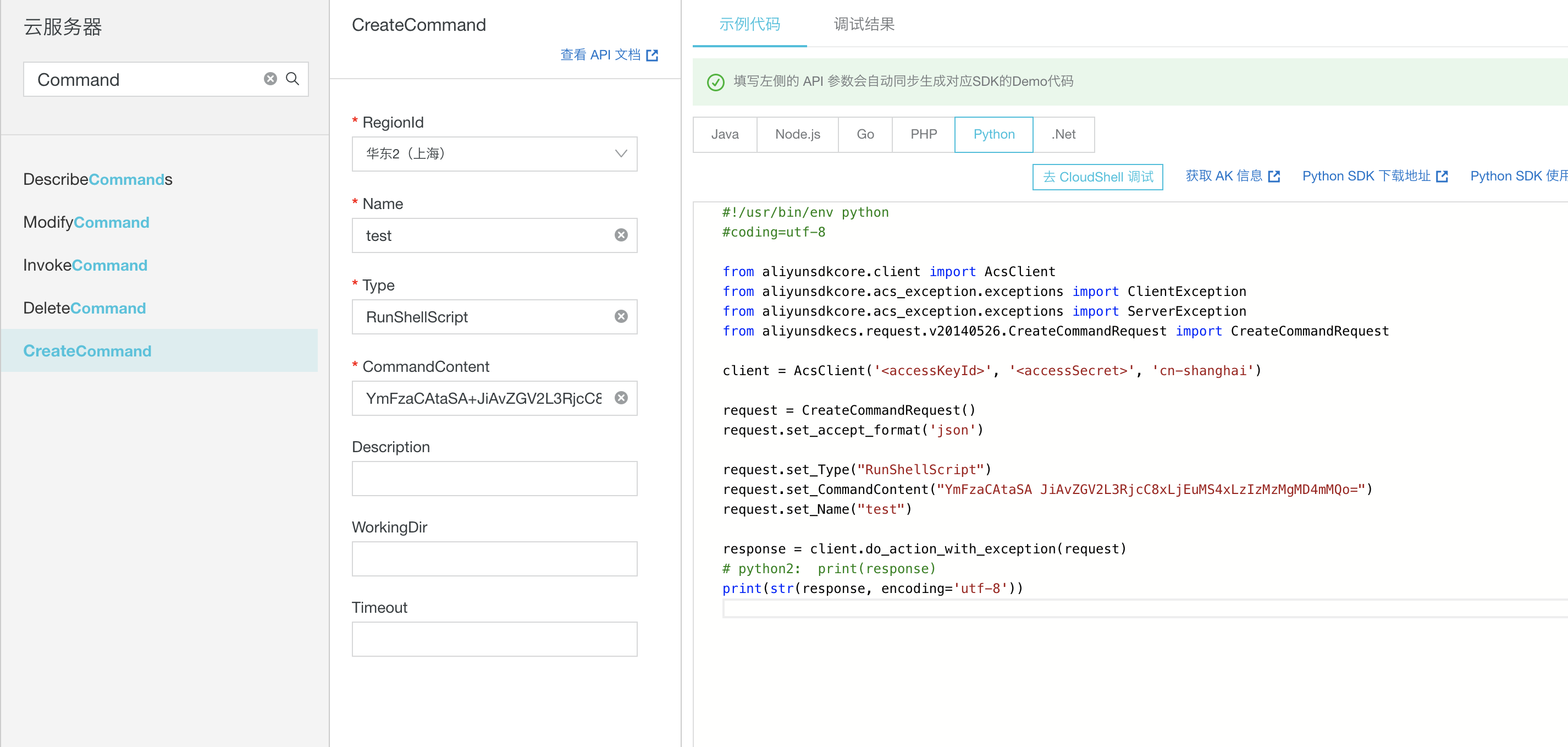This screenshot has width=1568, height=747.
Task: Click the 去 CloudShell 调试 button
Action: tap(1097, 177)
